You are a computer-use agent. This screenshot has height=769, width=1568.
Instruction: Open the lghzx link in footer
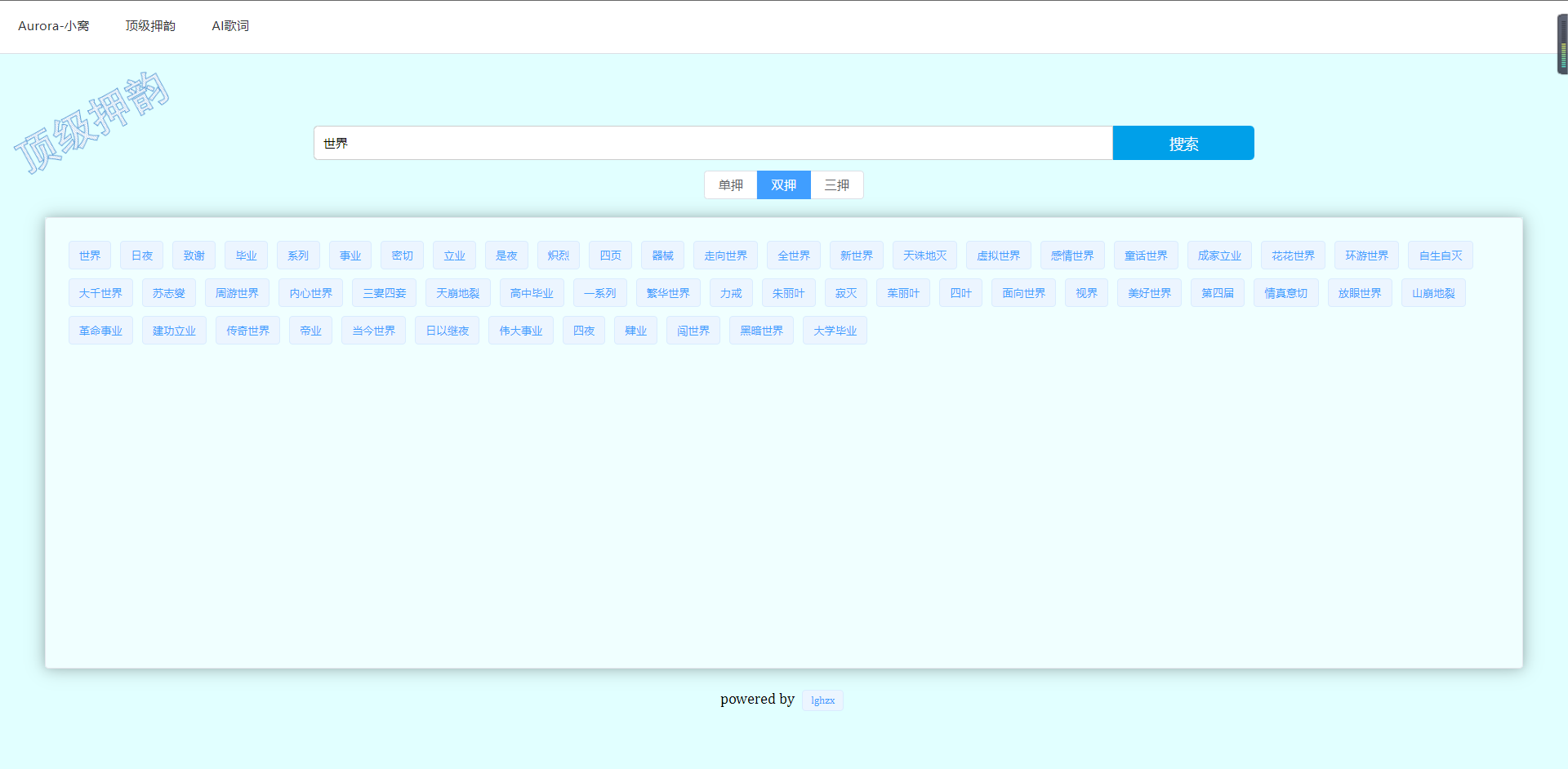coord(822,700)
